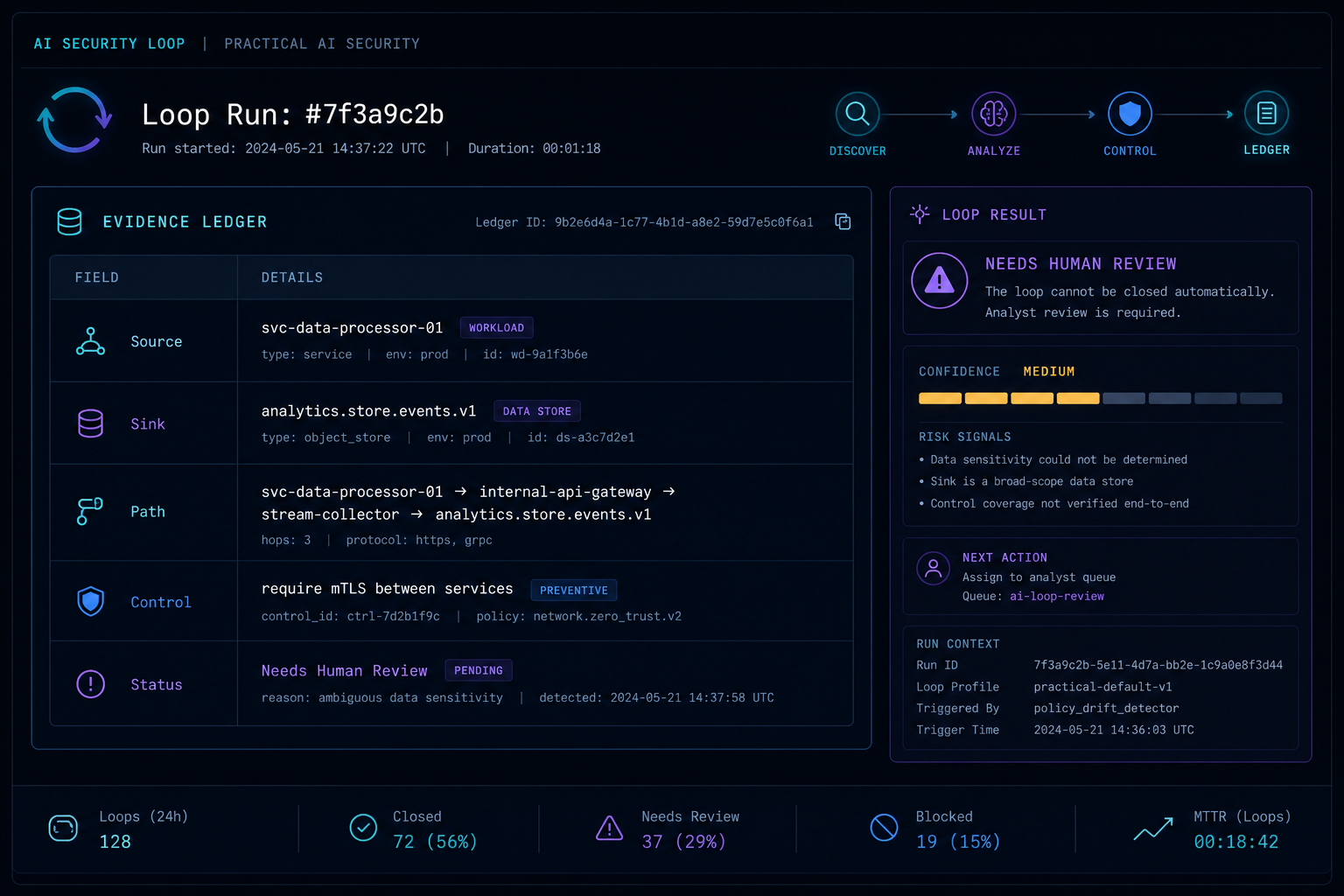The width and height of the screenshot is (1344, 896).
Task: Switch to the ANALYZE stage label
Action: pyautogui.click(x=994, y=150)
